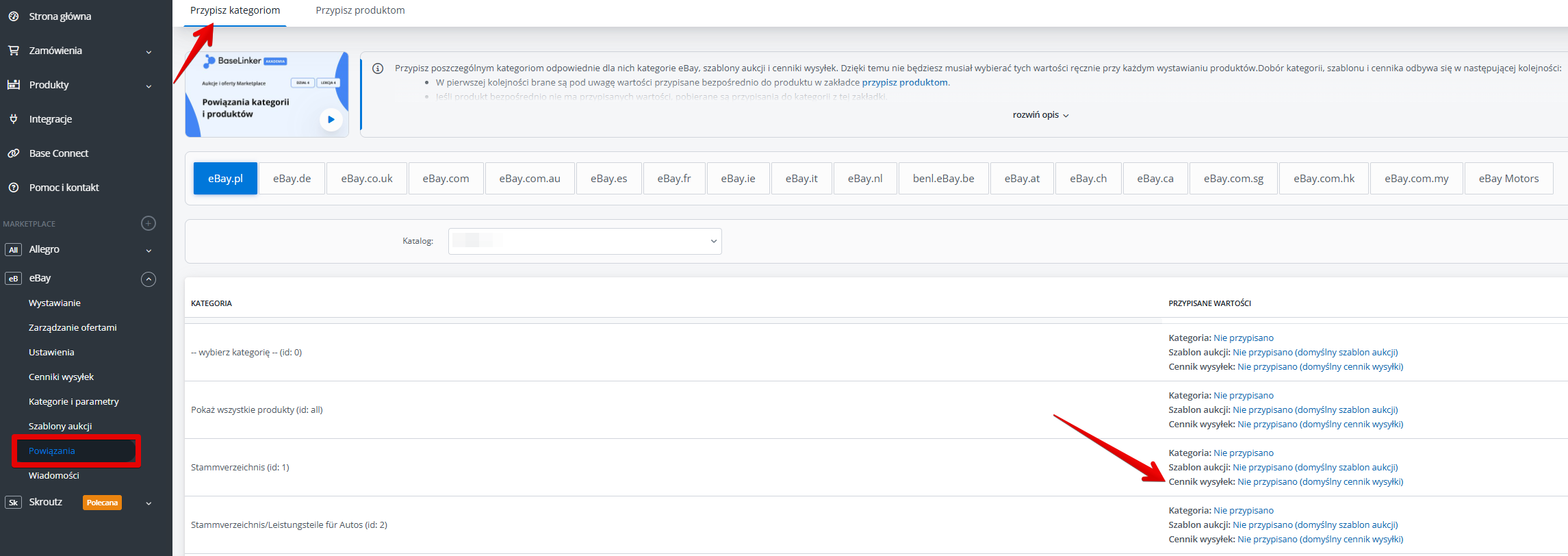
Task: Expand the Skroutz marketplace menu
Action: click(149, 503)
